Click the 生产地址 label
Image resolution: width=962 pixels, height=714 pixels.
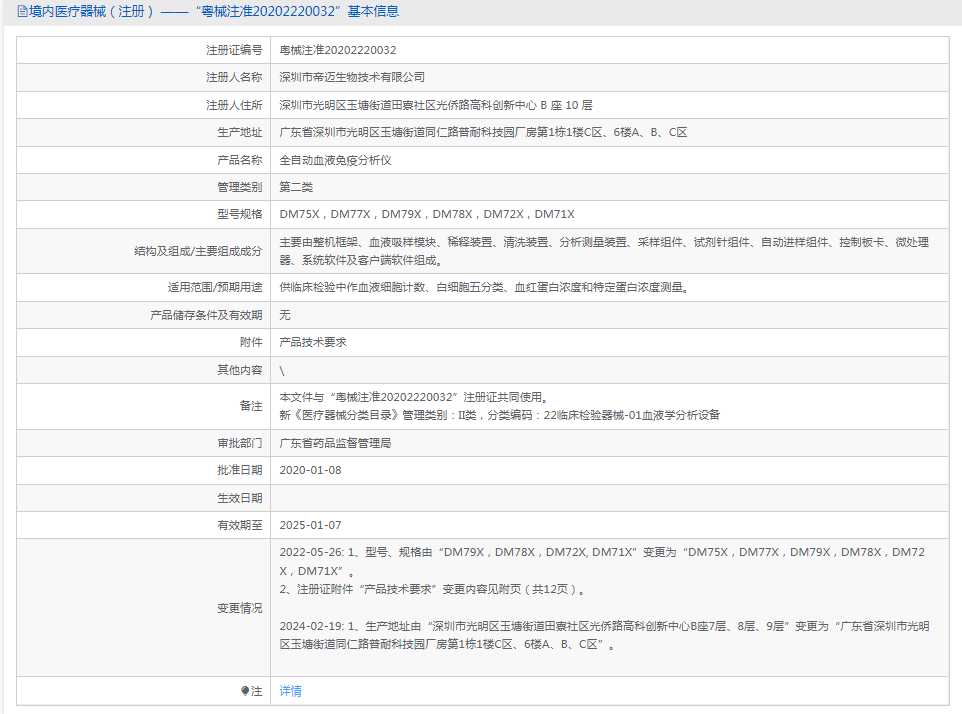pyautogui.click(x=240, y=132)
